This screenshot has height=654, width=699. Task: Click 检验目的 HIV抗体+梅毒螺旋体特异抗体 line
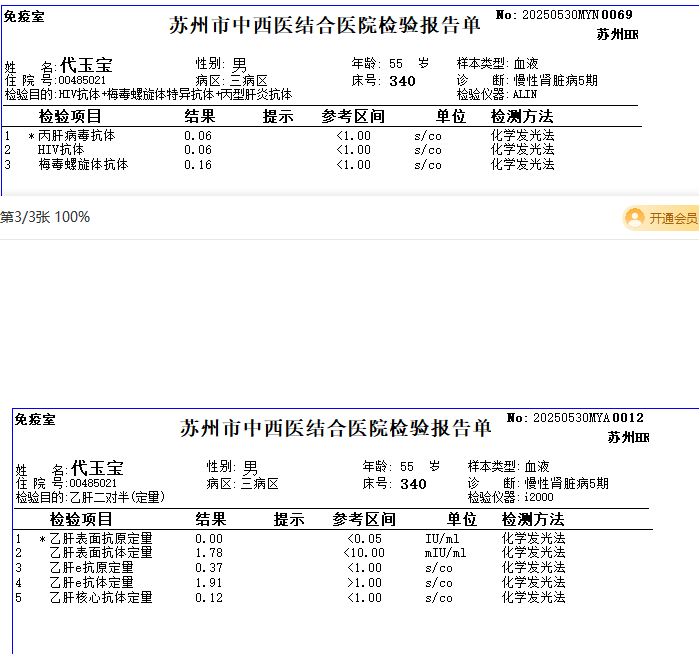tap(148, 95)
